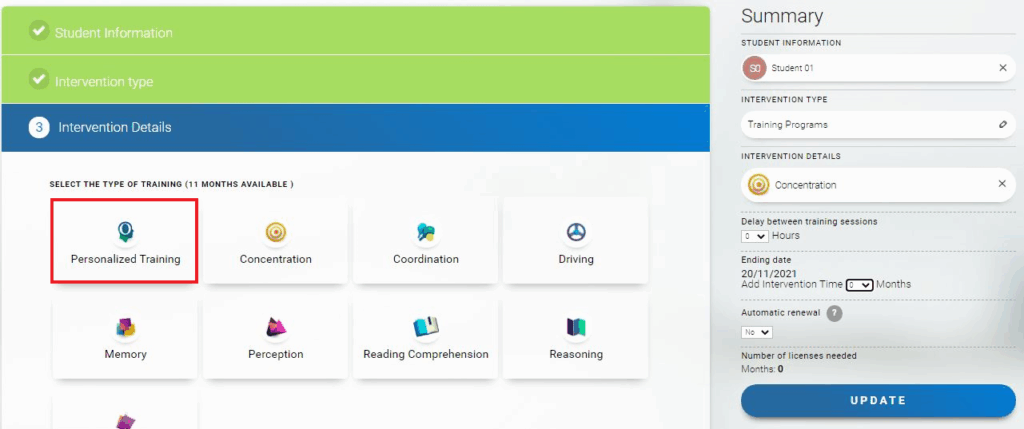
Task: Choose the Concentration target icon
Action: (x=276, y=232)
